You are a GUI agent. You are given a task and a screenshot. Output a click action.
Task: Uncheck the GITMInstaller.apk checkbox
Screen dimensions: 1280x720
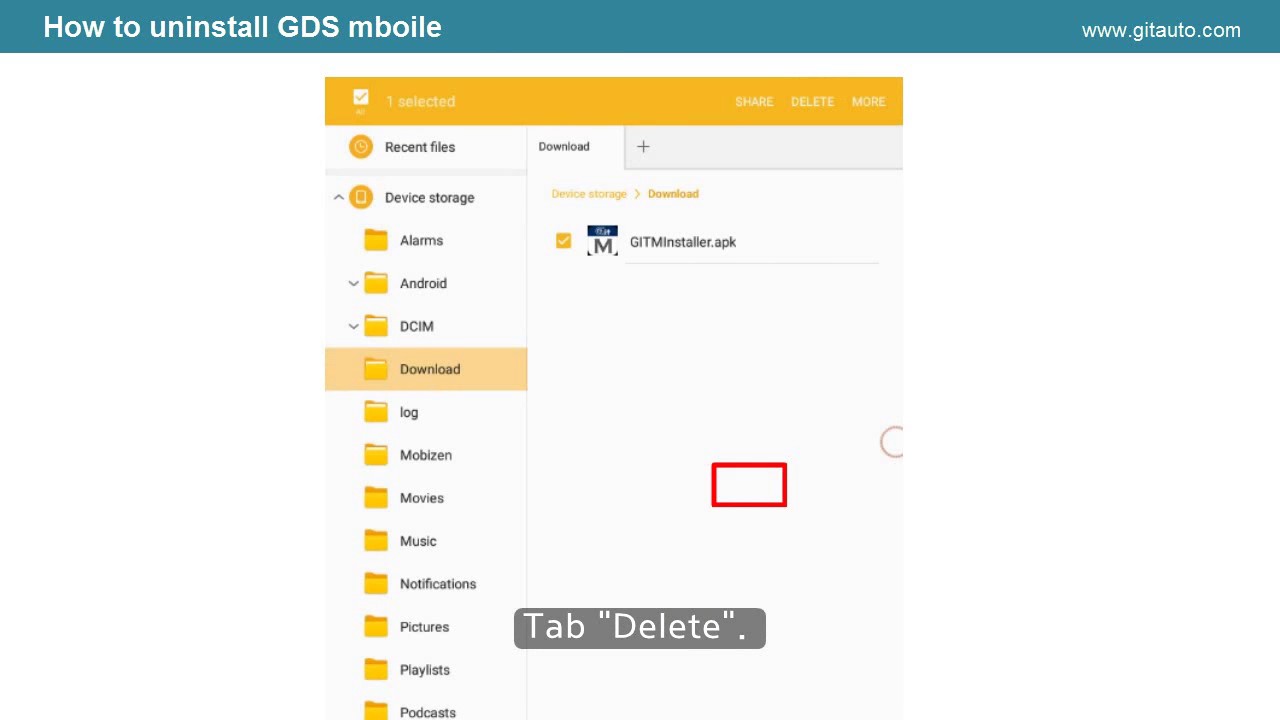tap(563, 241)
